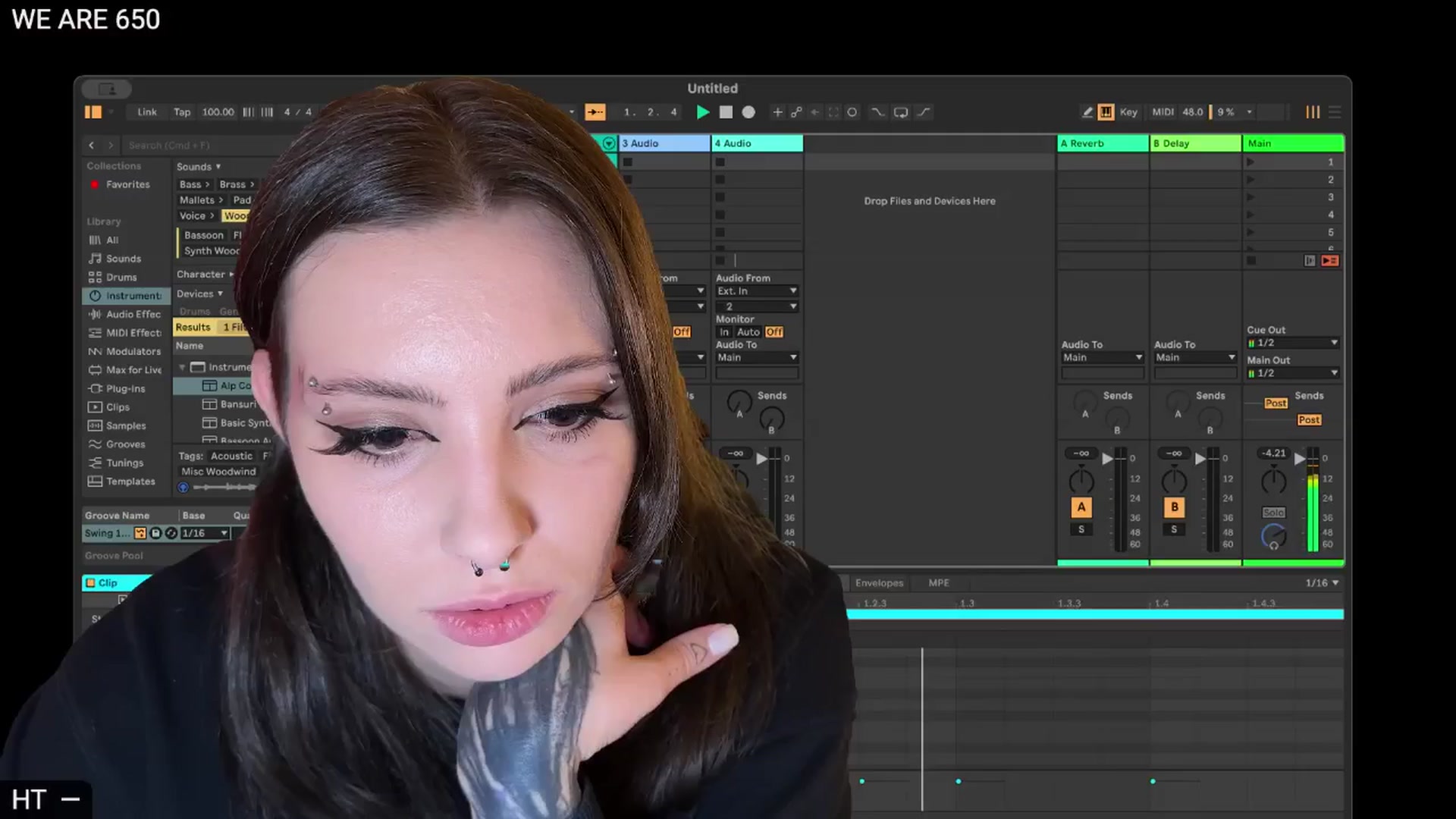
Task: Open the Main Out 1/2 dropdown
Action: [x=1293, y=373]
